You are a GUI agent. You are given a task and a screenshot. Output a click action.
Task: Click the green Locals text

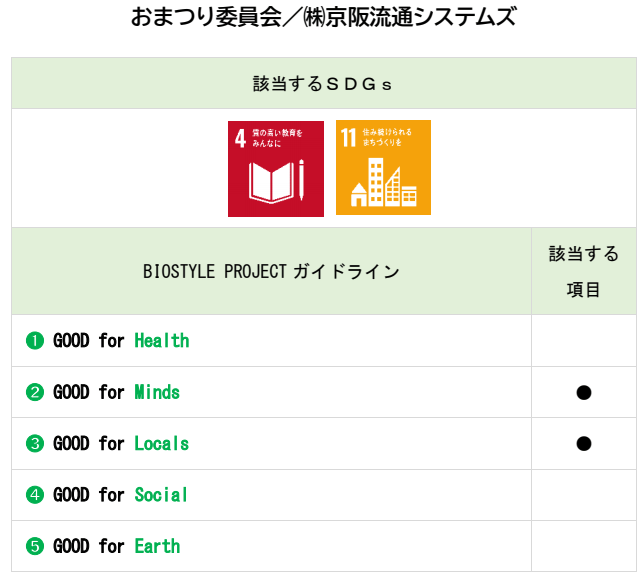click(162, 444)
